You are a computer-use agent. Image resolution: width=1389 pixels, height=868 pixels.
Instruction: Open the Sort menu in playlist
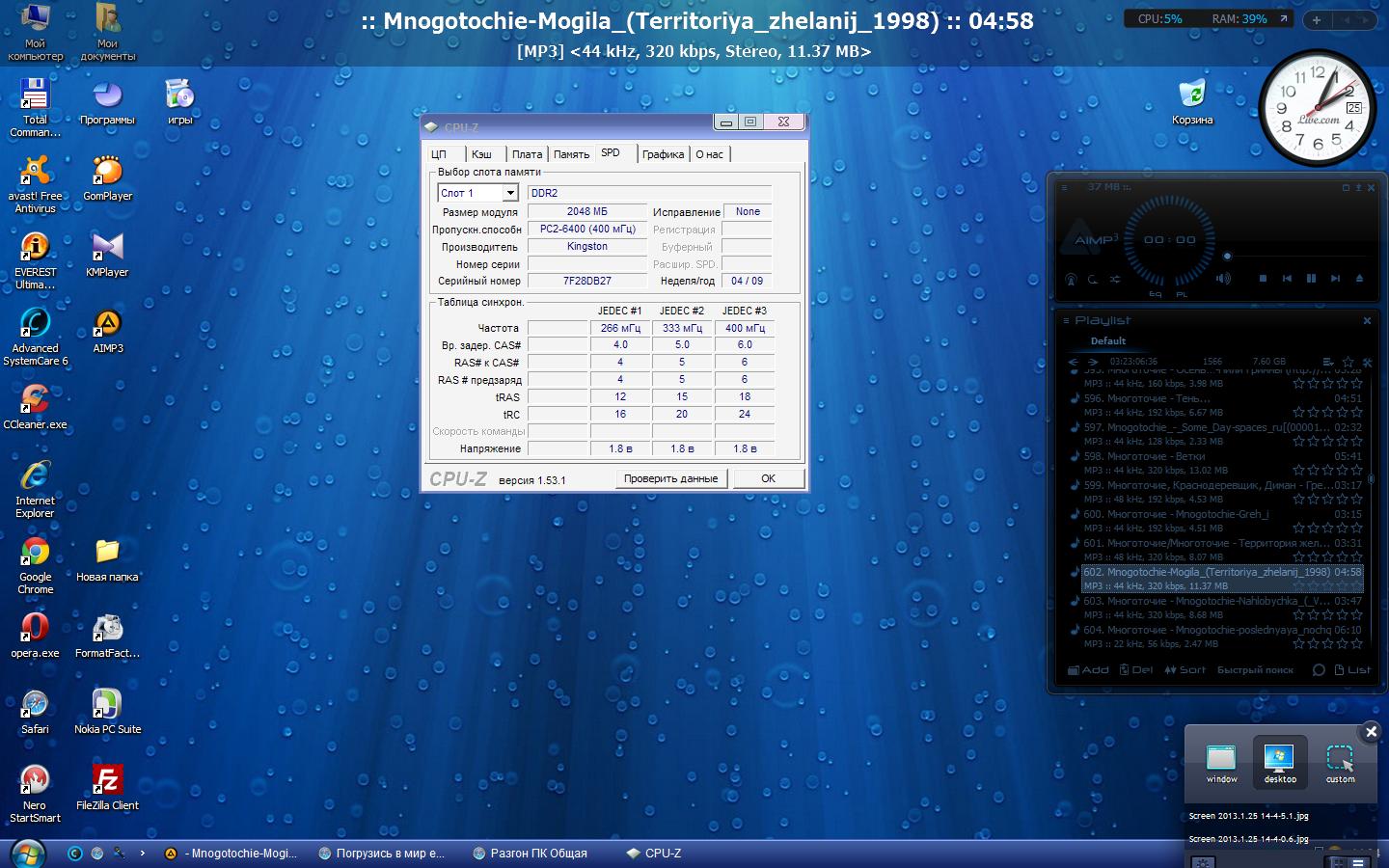tap(1185, 669)
